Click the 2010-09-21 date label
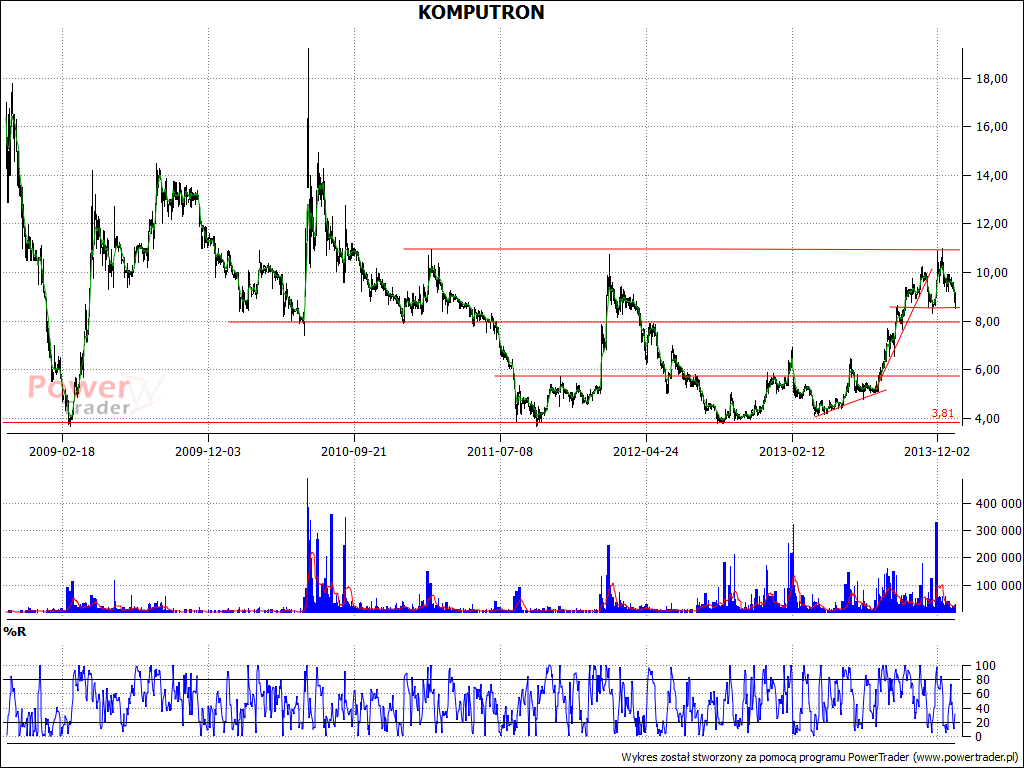This screenshot has width=1024, height=768. 354,452
